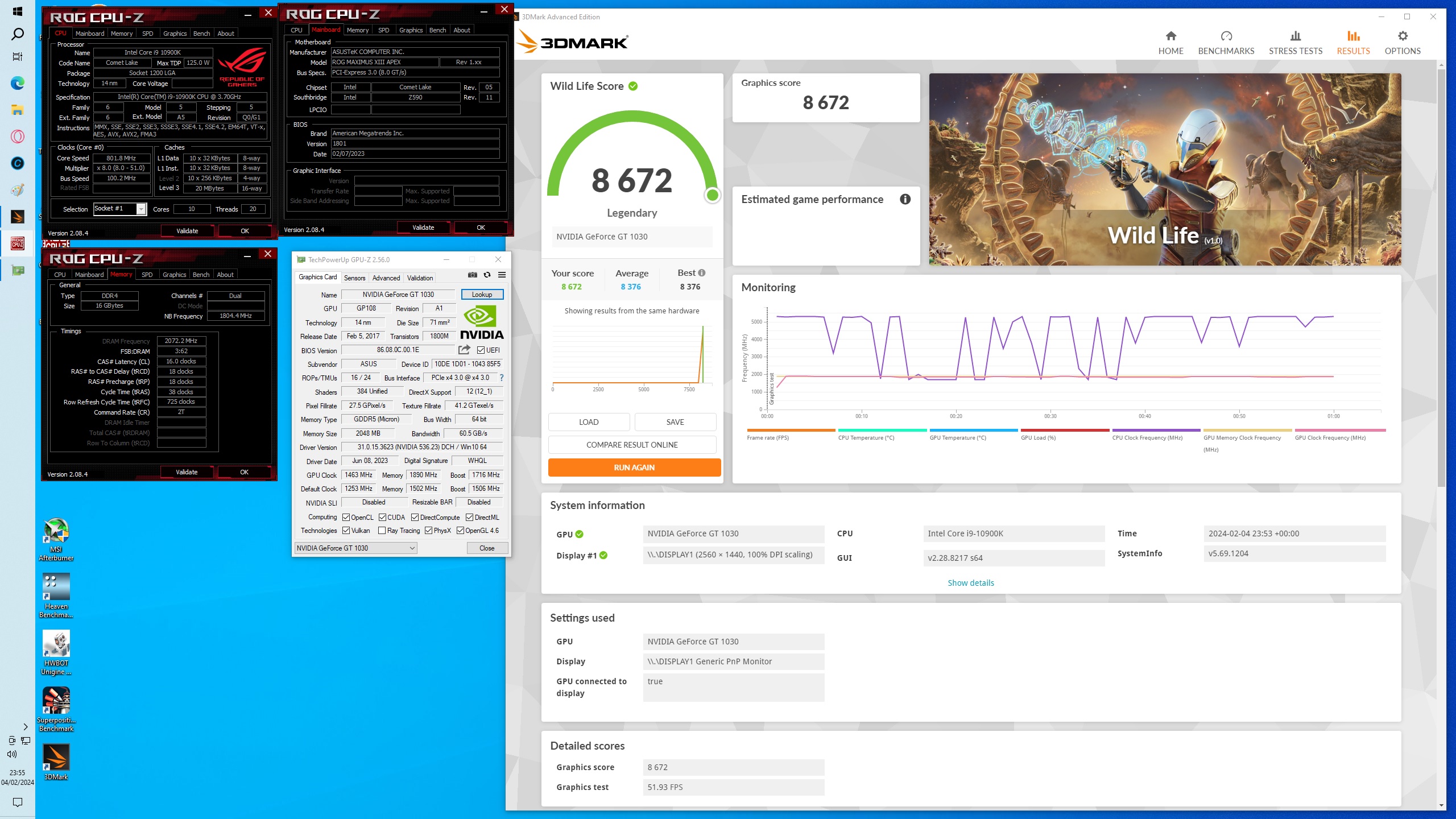Image resolution: width=1456 pixels, height=819 pixels.
Task: Open Superposition Benchmark desktop shortcut
Action: [56, 709]
